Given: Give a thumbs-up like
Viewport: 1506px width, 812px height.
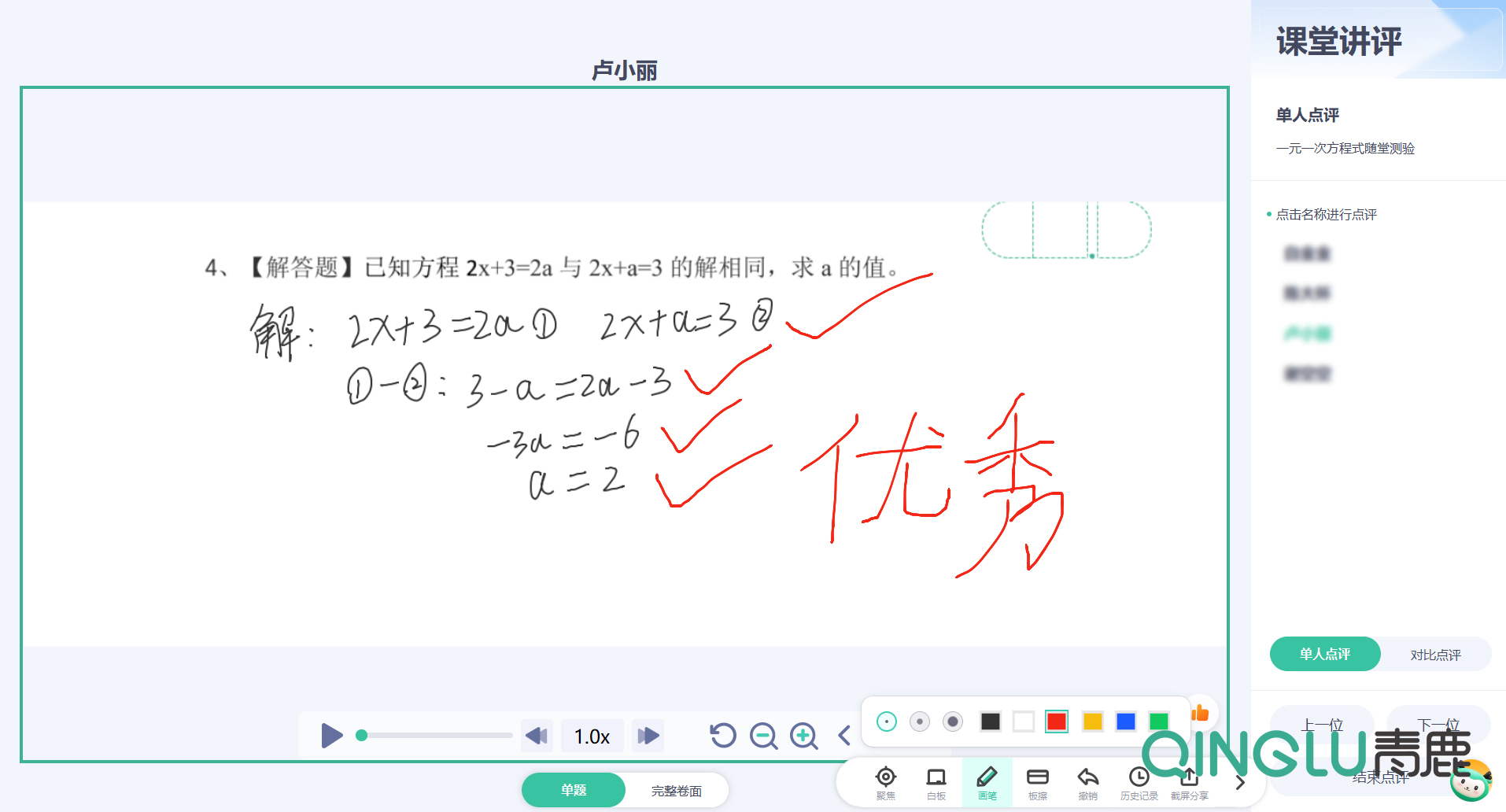Looking at the screenshot, I should coord(1200,713).
